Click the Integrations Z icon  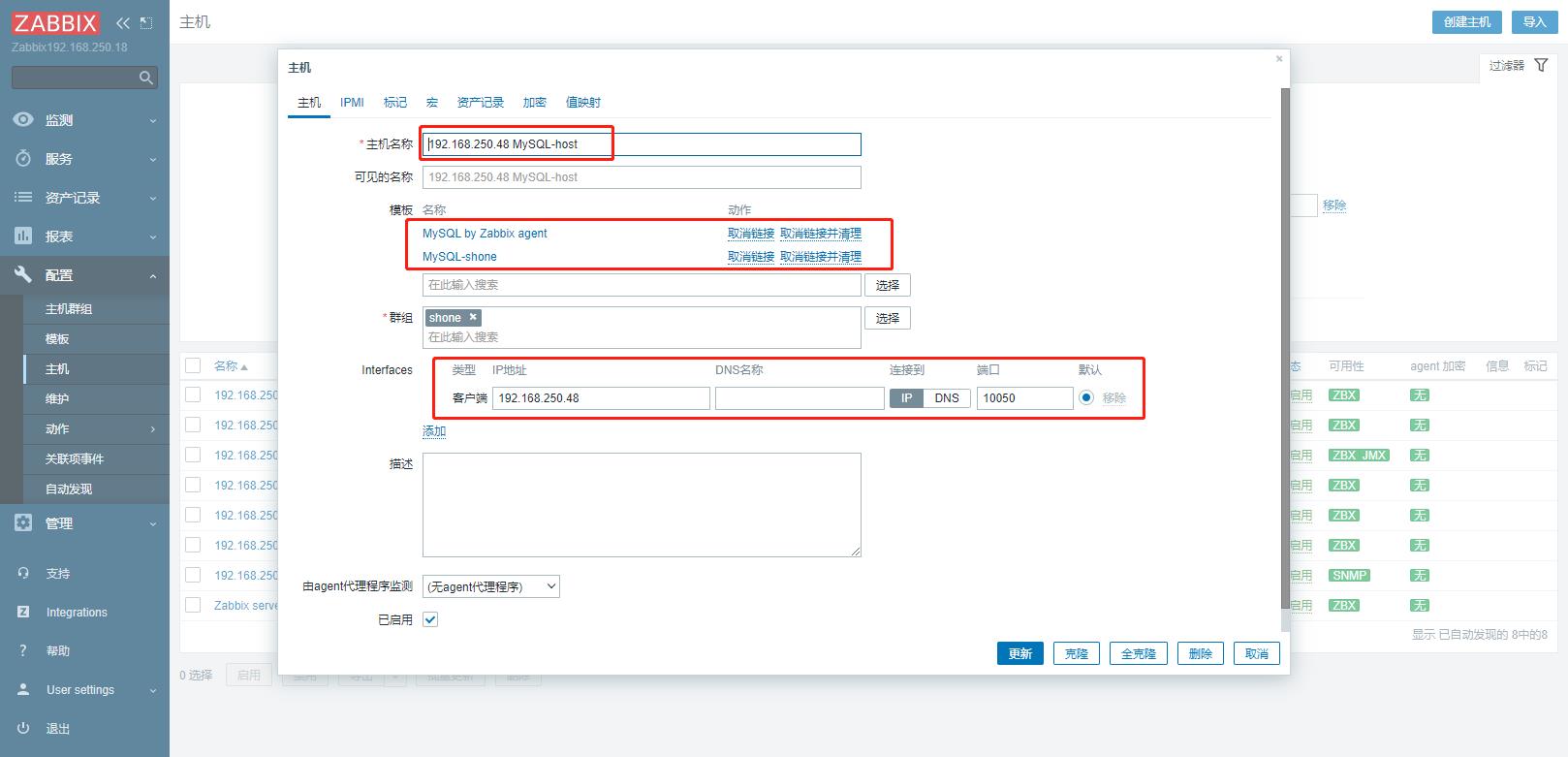23,612
